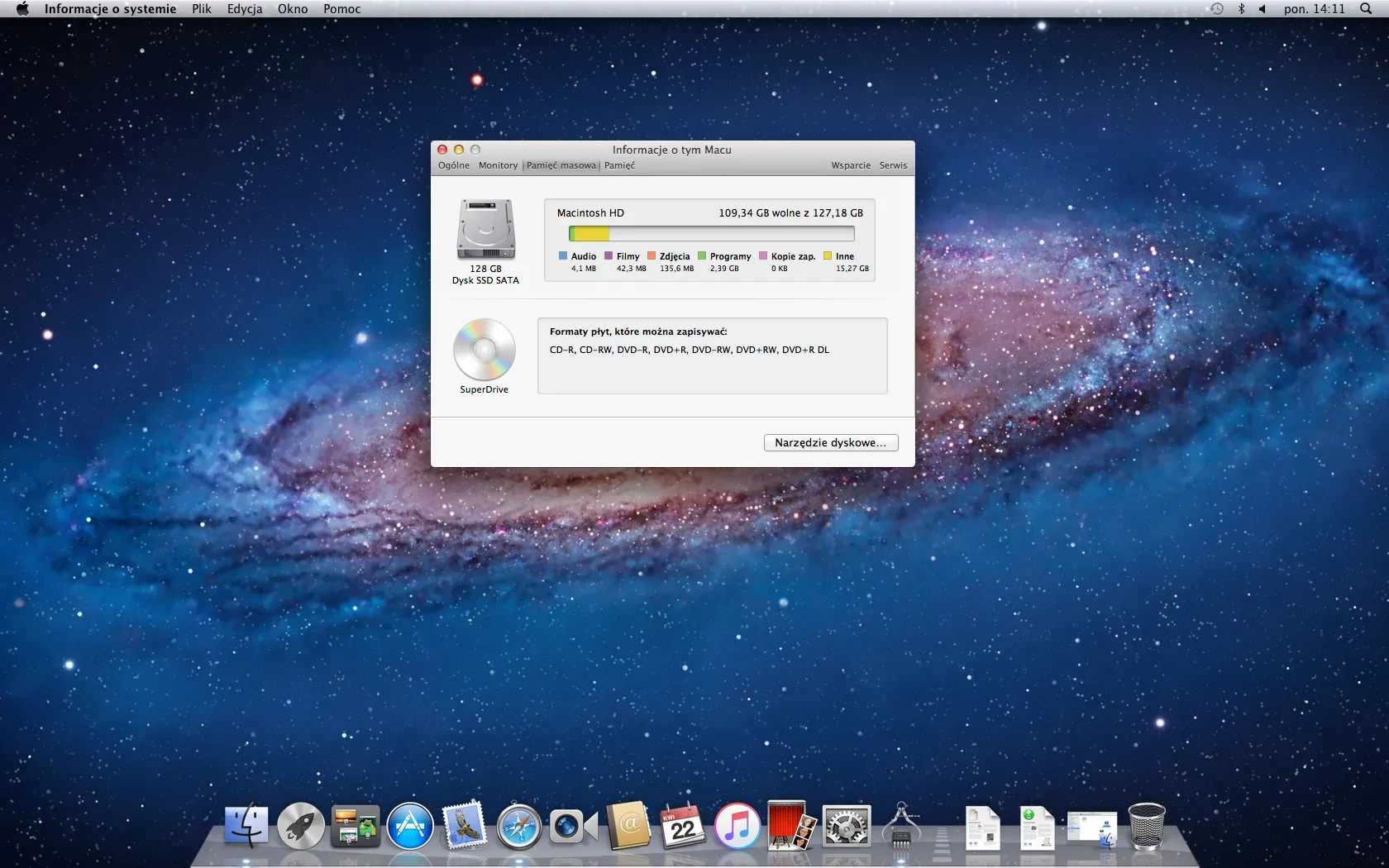1389x868 pixels.
Task: Select the Pamięć masowa tab
Action: [561, 165]
